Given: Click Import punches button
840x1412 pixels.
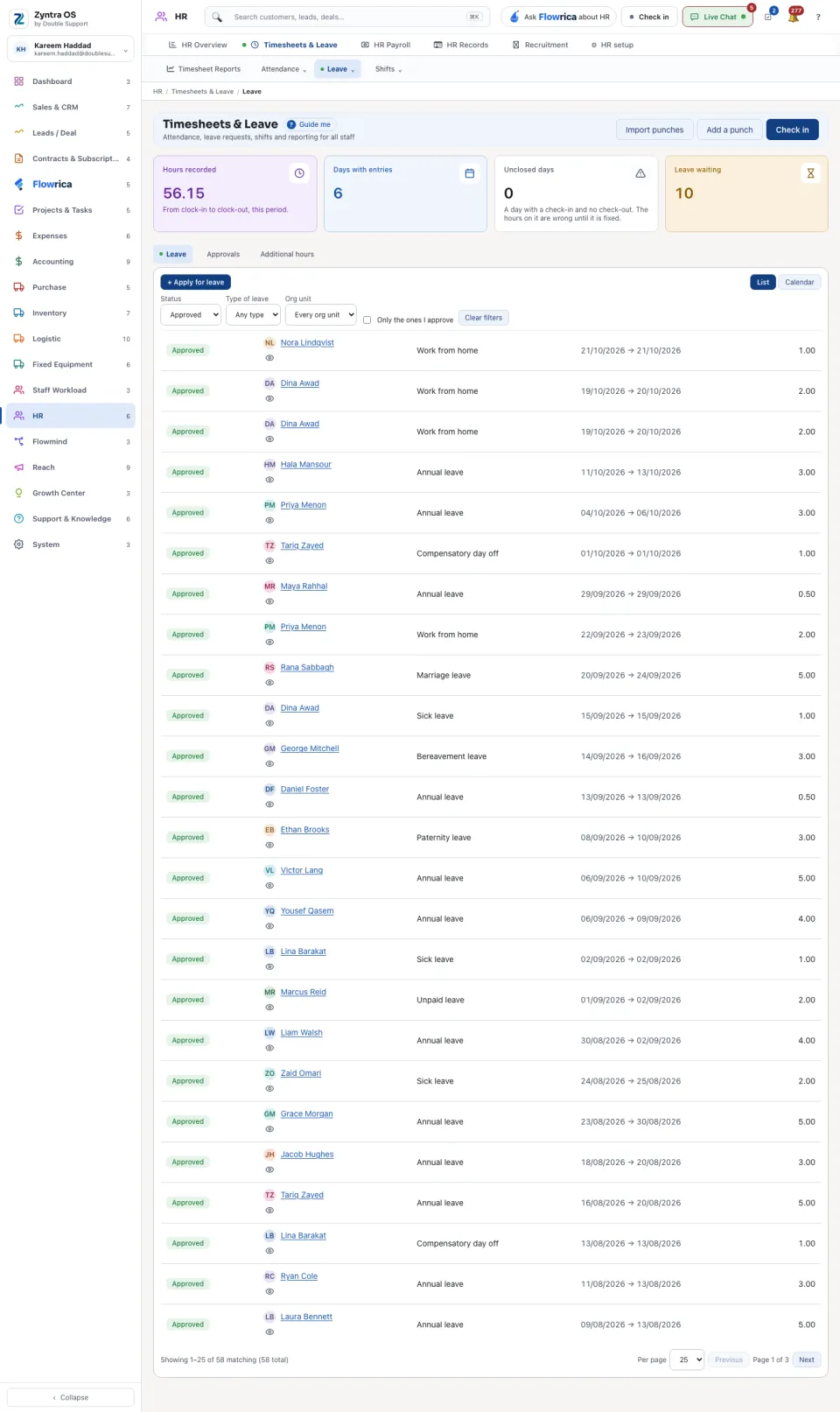Looking at the screenshot, I should pos(654,130).
